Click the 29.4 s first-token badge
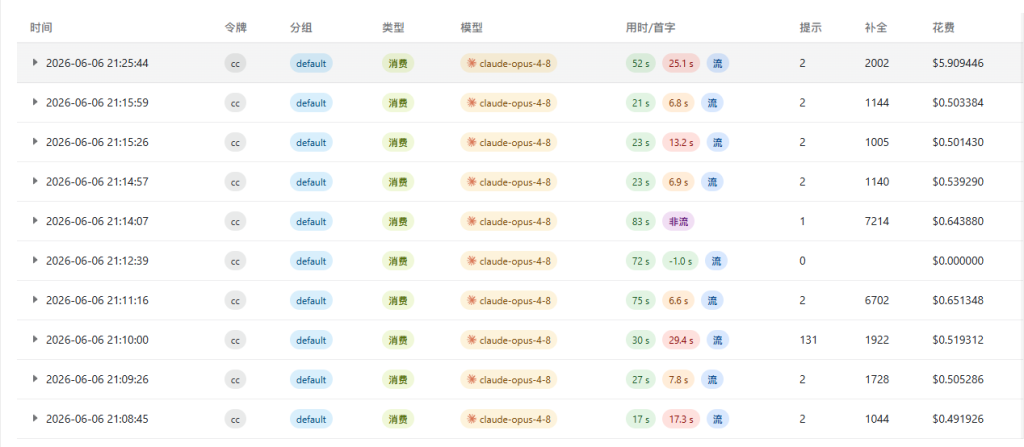Image resolution: width=1024 pixels, height=447 pixels. (x=681, y=340)
